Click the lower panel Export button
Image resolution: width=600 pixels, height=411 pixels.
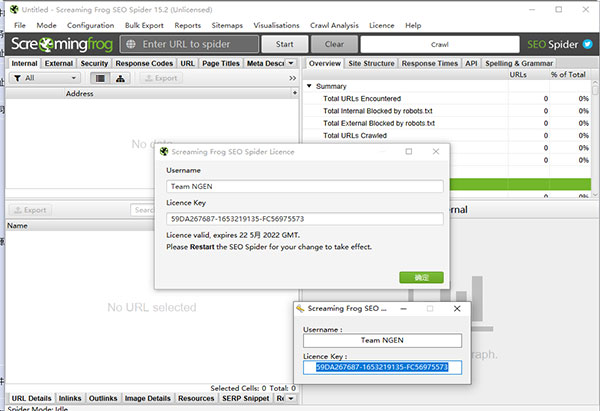tap(30, 210)
